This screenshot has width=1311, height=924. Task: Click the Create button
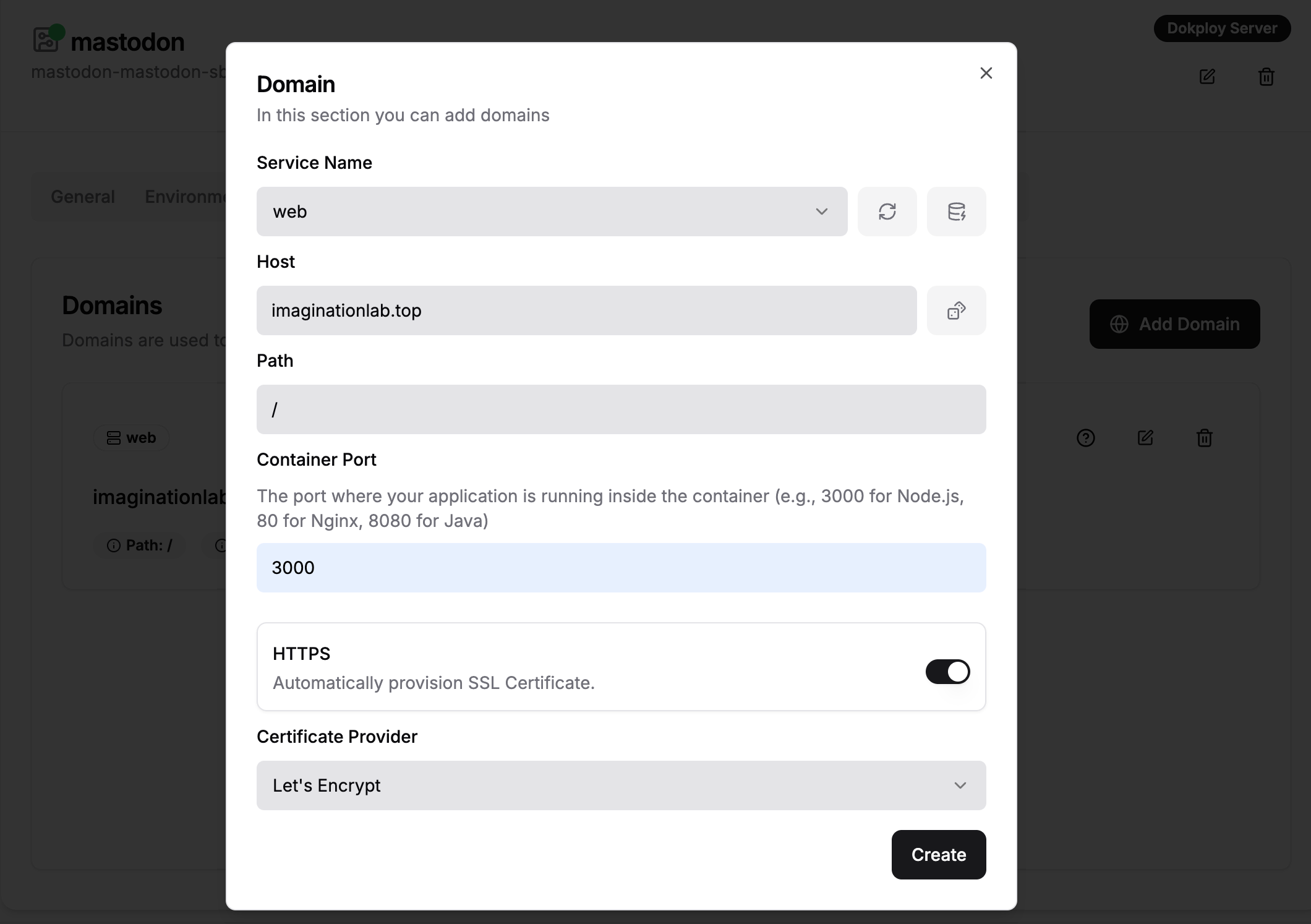(938, 855)
